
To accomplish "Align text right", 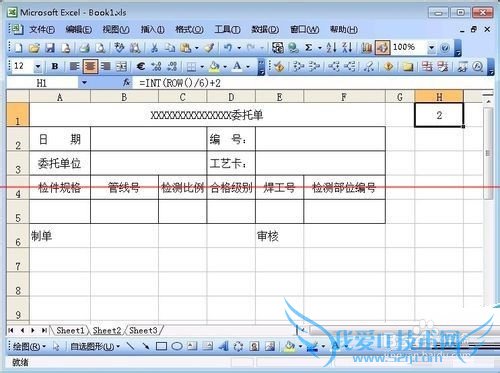I will click(x=106, y=66).
